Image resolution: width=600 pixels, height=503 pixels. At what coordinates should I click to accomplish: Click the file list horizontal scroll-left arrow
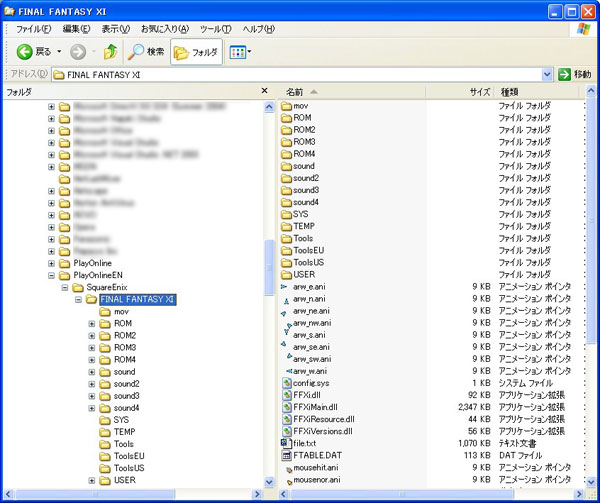click(284, 494)
